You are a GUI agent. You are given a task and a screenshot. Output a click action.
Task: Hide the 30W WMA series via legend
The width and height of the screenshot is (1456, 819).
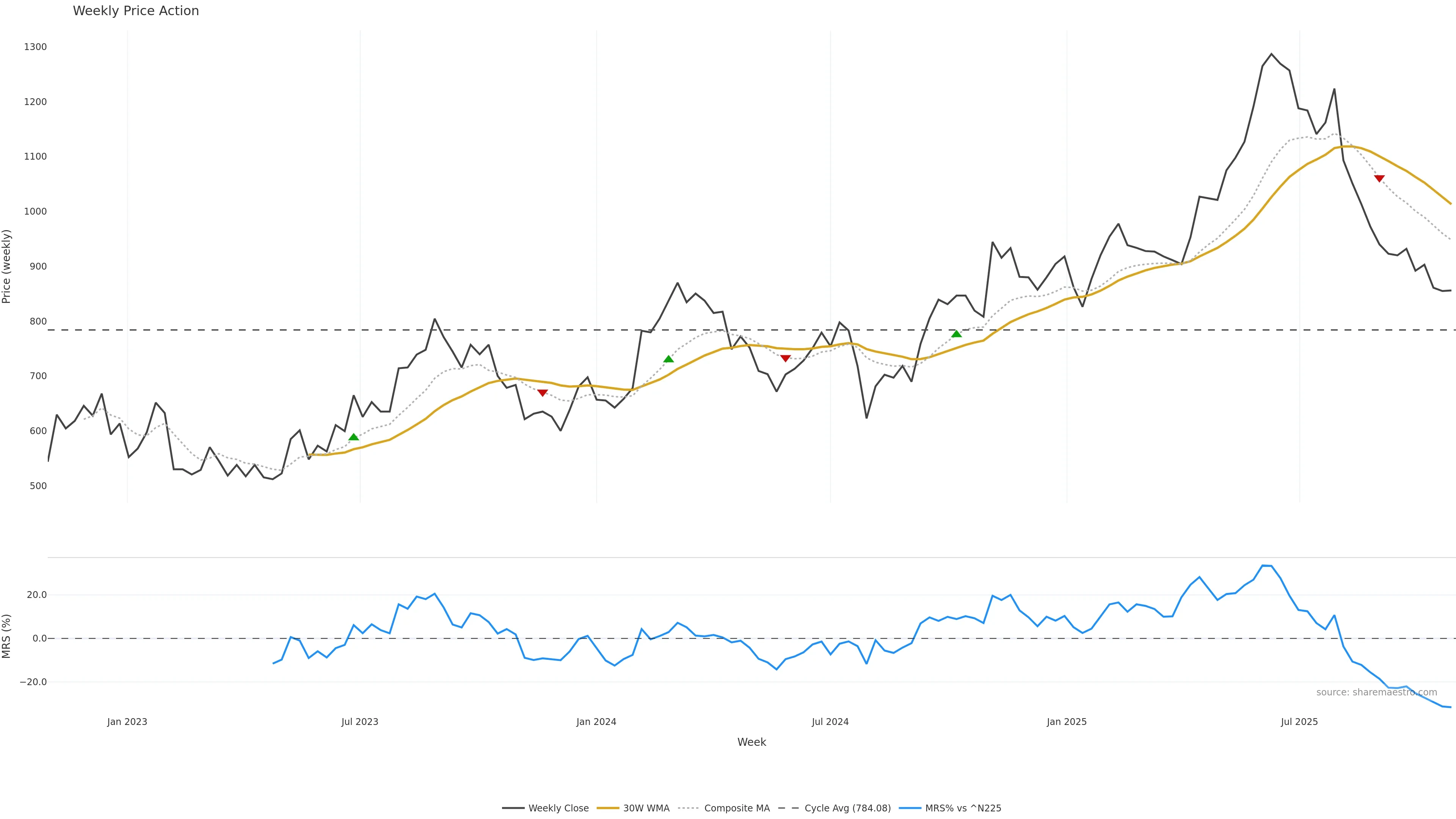pyautogui.click(x=646, y=808)
